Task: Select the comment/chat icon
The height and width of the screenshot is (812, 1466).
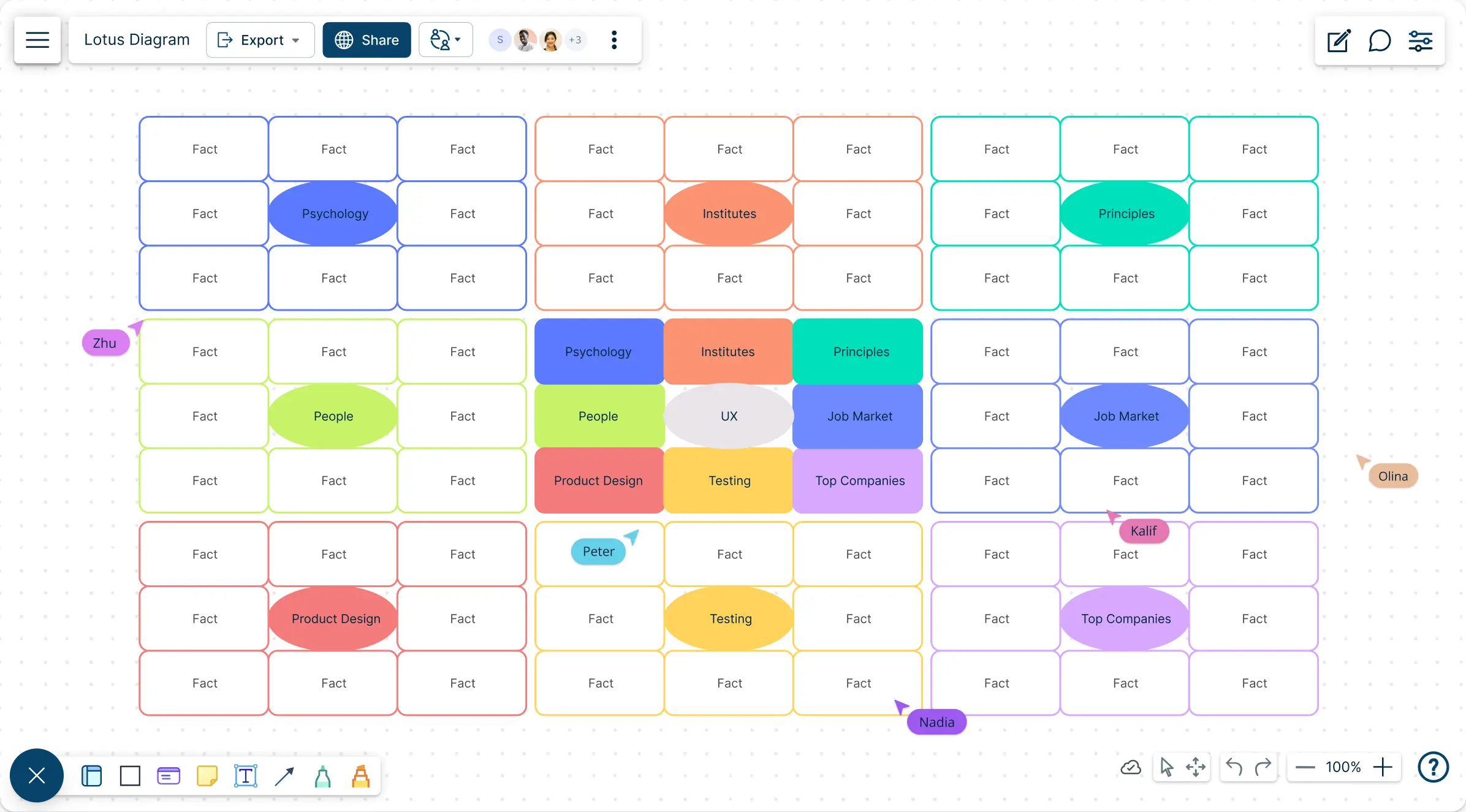Action: click(1379, 40)
